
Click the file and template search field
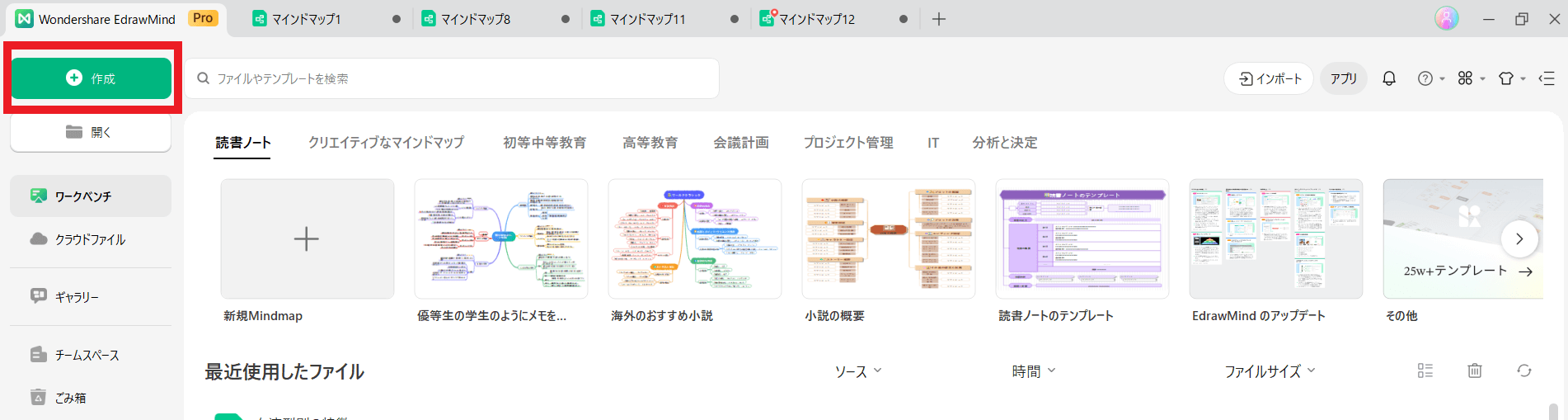point(452,78)
